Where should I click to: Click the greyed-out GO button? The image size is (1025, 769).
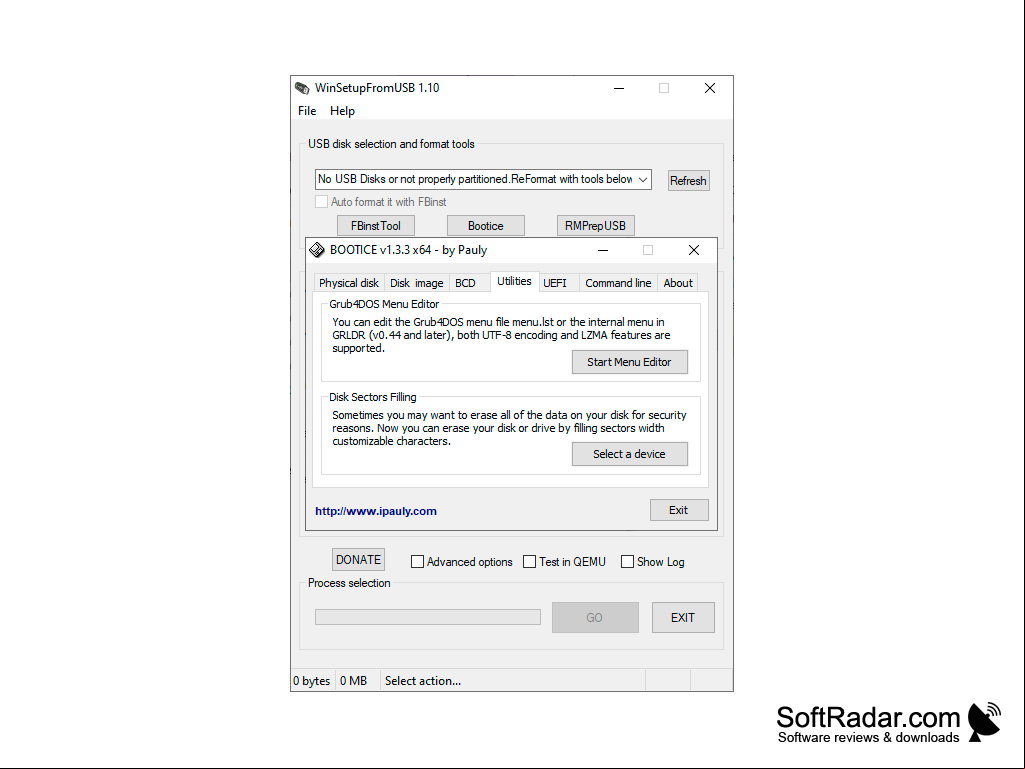point(595,617)
